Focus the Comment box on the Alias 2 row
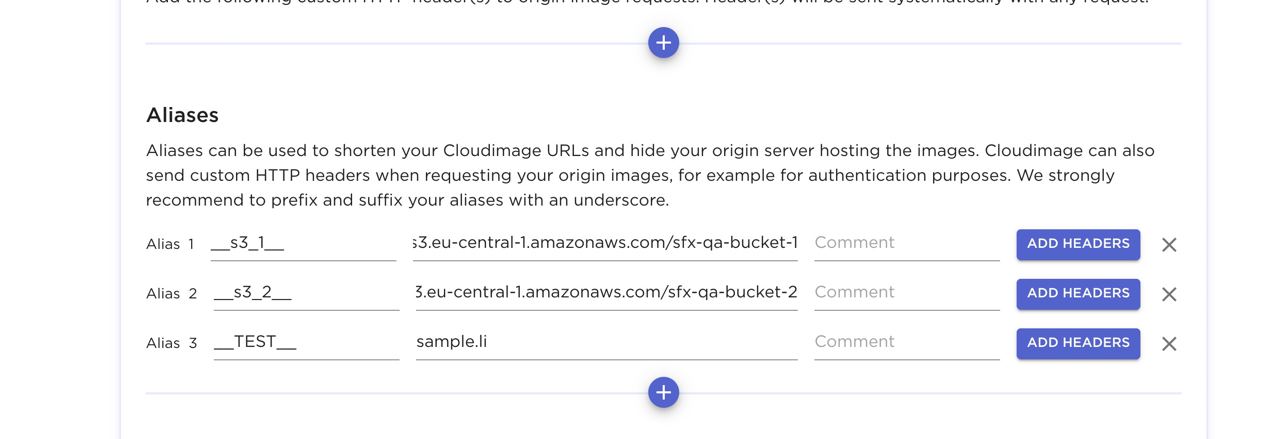 [x=906, y=293]
